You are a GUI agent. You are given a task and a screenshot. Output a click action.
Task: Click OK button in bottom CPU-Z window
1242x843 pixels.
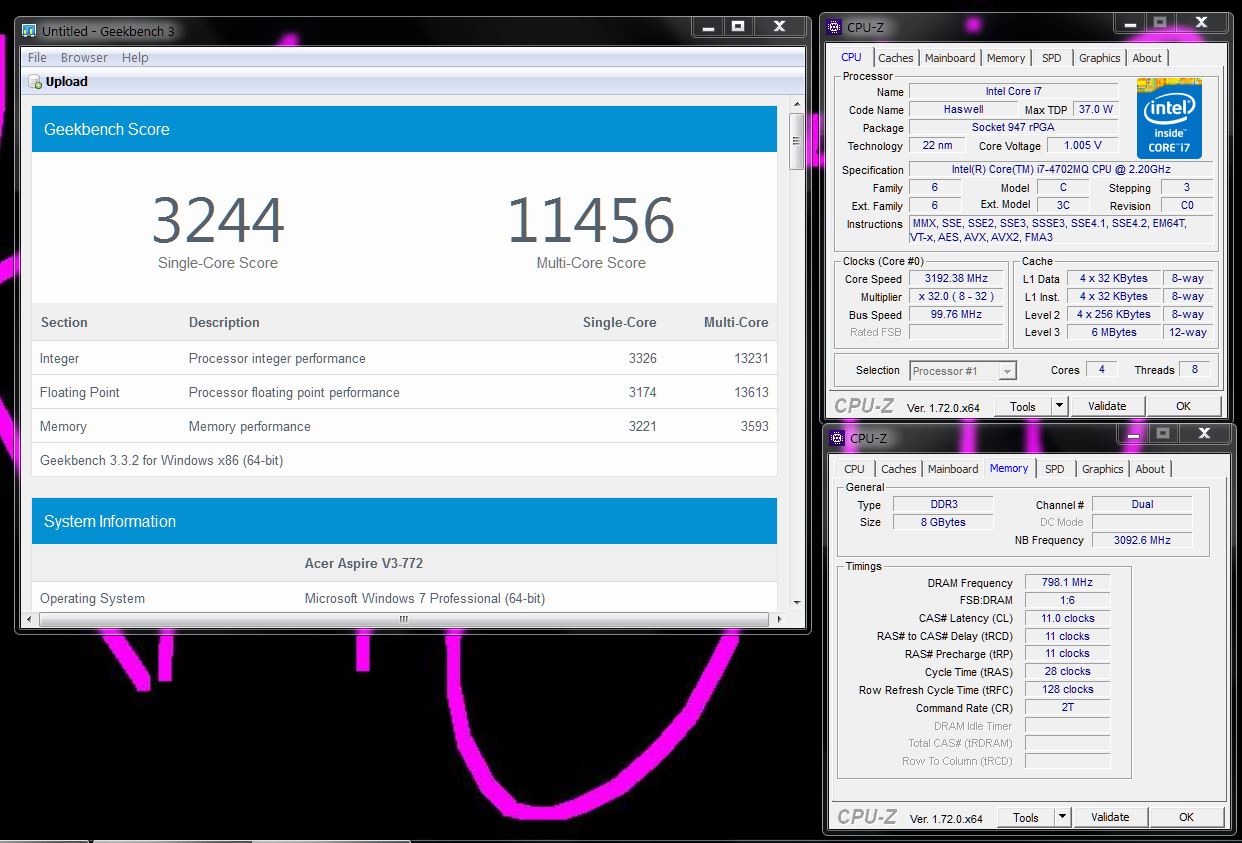(x=1186, y=817)
